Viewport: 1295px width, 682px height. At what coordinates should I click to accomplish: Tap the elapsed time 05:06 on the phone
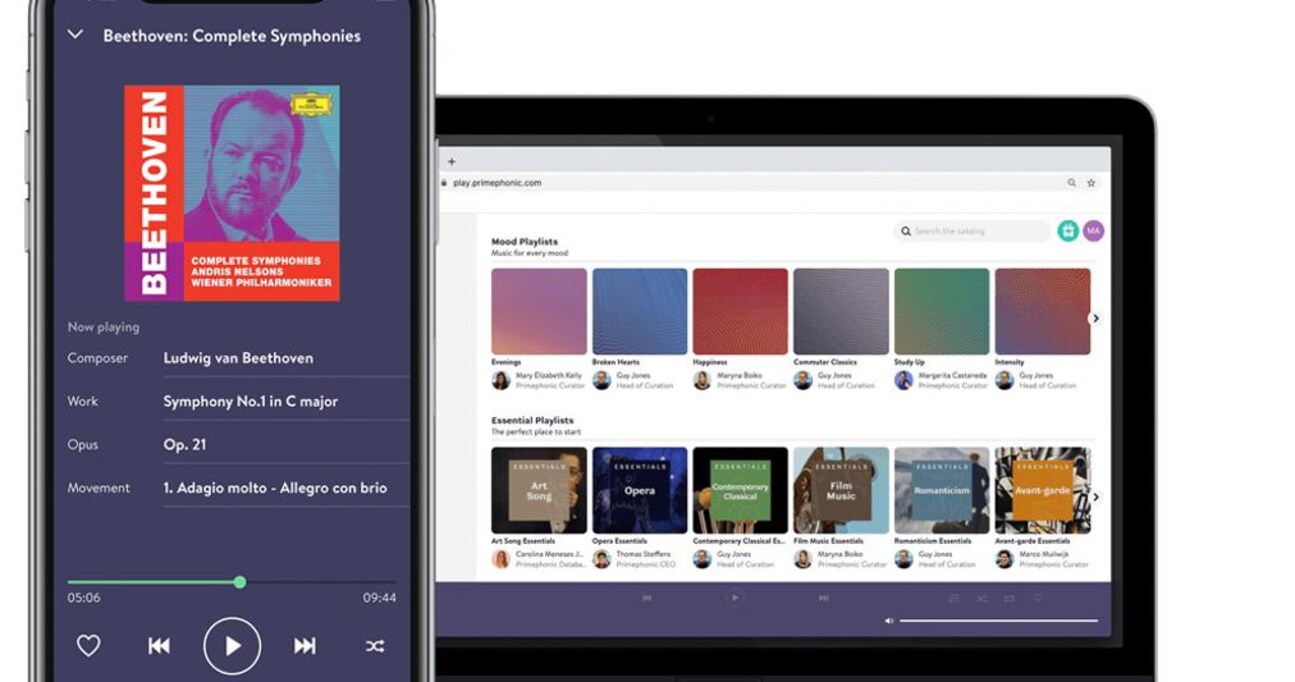pyautogui.click(x=83, y=598)
